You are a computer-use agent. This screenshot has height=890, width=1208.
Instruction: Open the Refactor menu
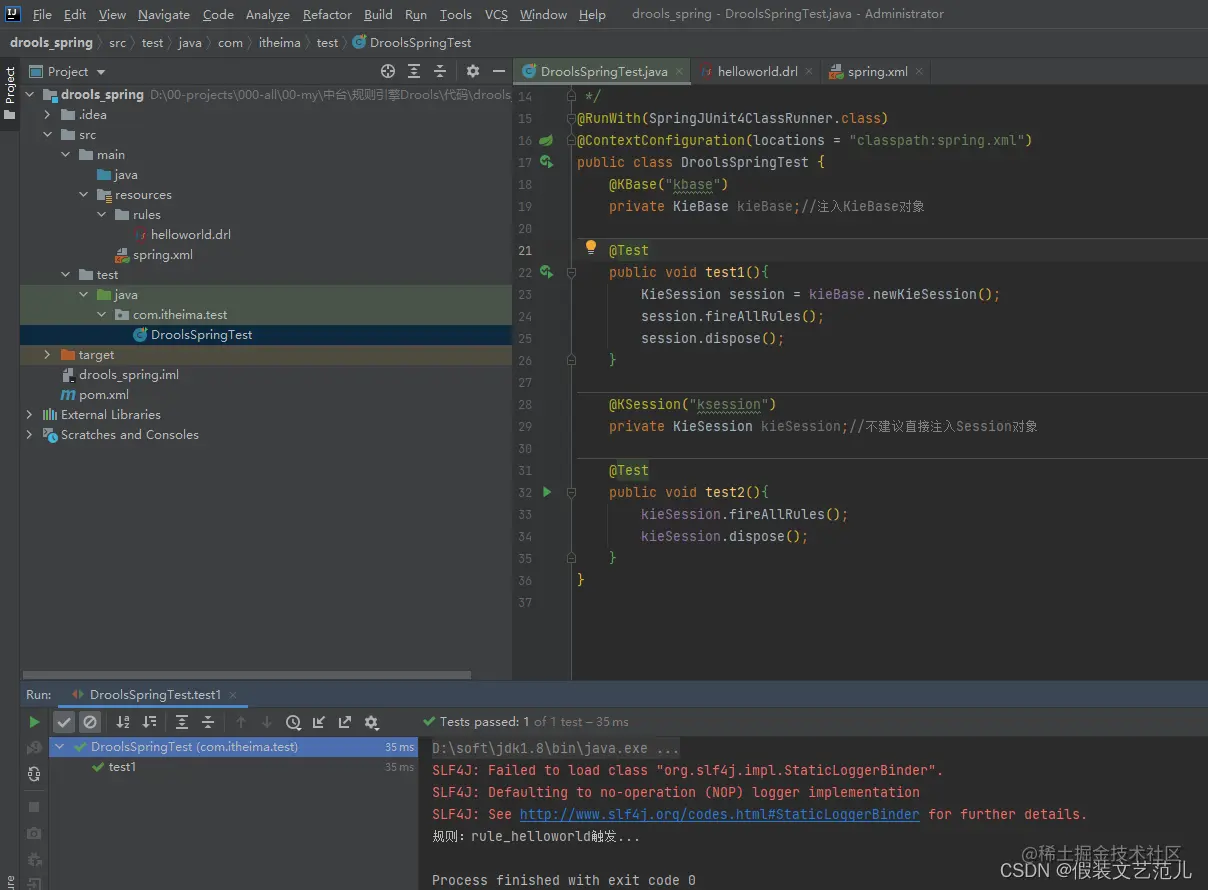click(327, 15)
